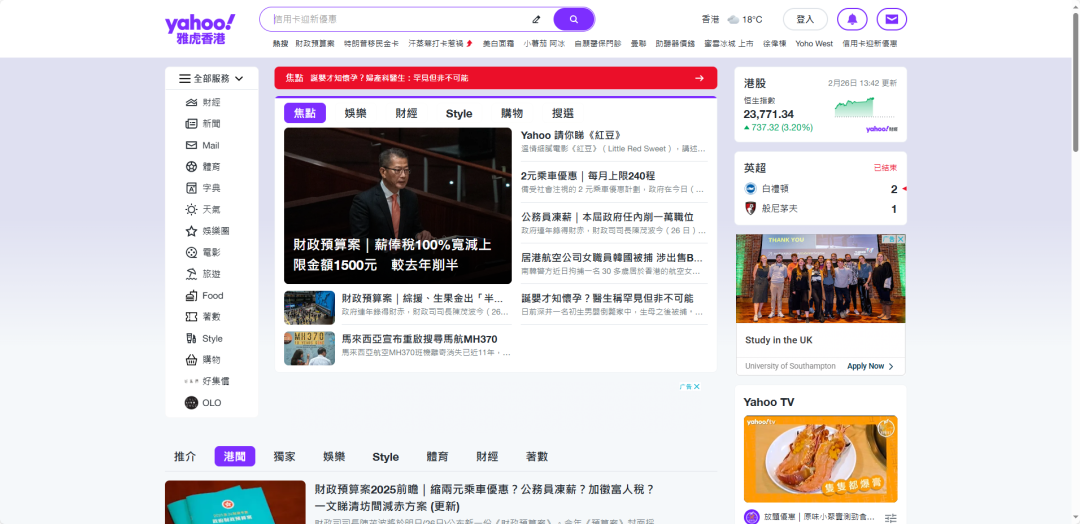The width and height of the screenshot is (1080, 524).
Task: Open the main 財政預算案 feature image
Action: [x=397, y=206]
